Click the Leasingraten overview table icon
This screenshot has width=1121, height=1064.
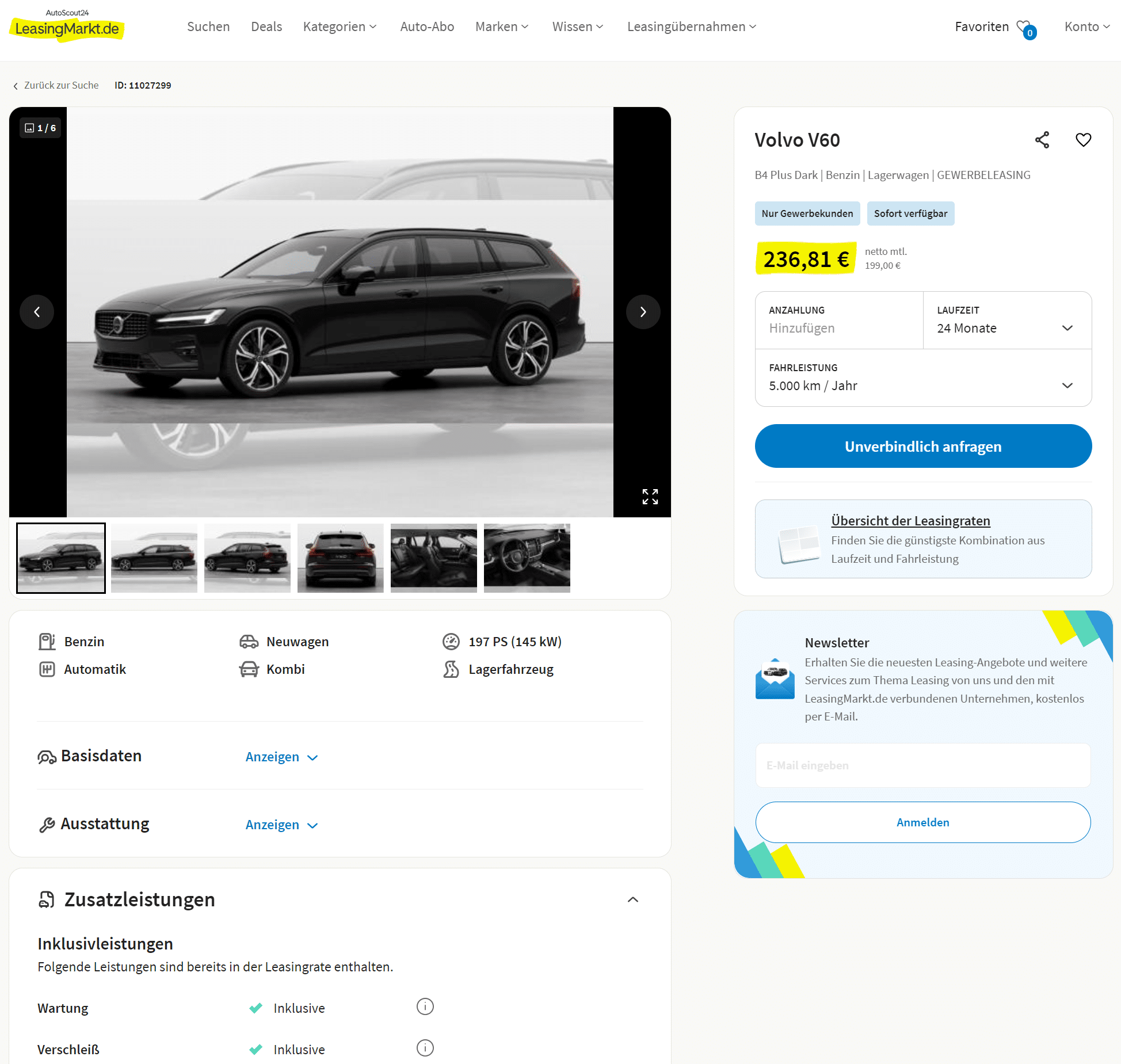coord(799,544)
